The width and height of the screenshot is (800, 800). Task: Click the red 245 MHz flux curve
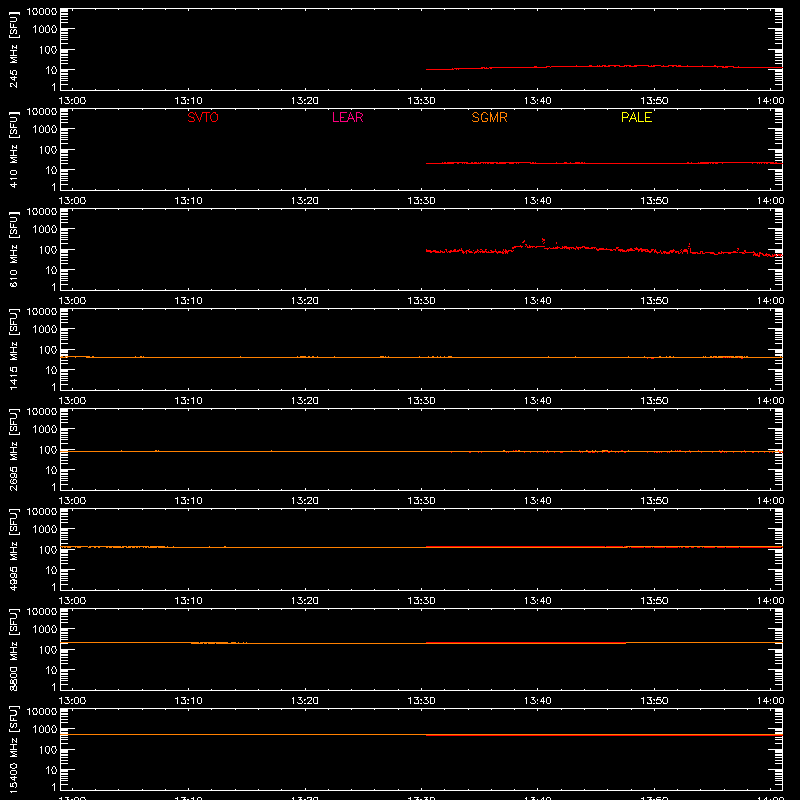coord(604,67)
